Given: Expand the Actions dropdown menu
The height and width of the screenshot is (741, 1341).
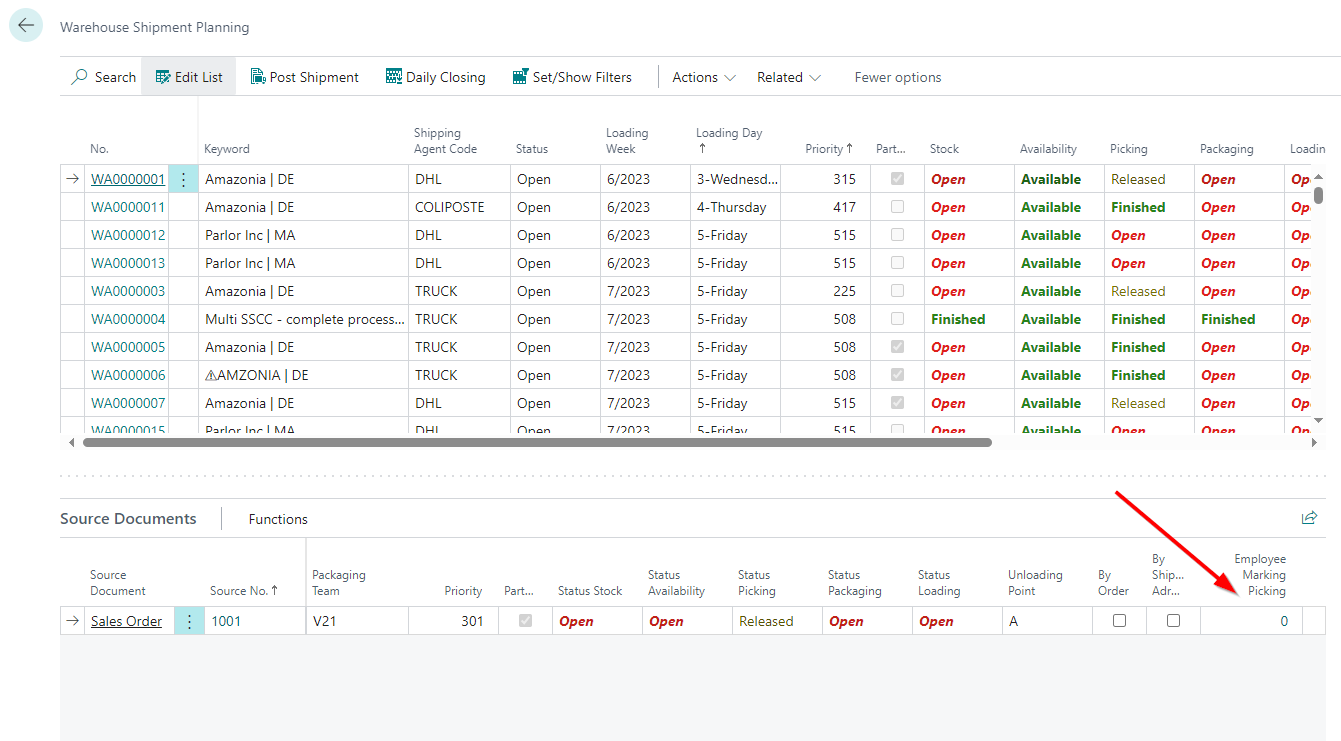Looking at the screenshot, I should [704, 77].
